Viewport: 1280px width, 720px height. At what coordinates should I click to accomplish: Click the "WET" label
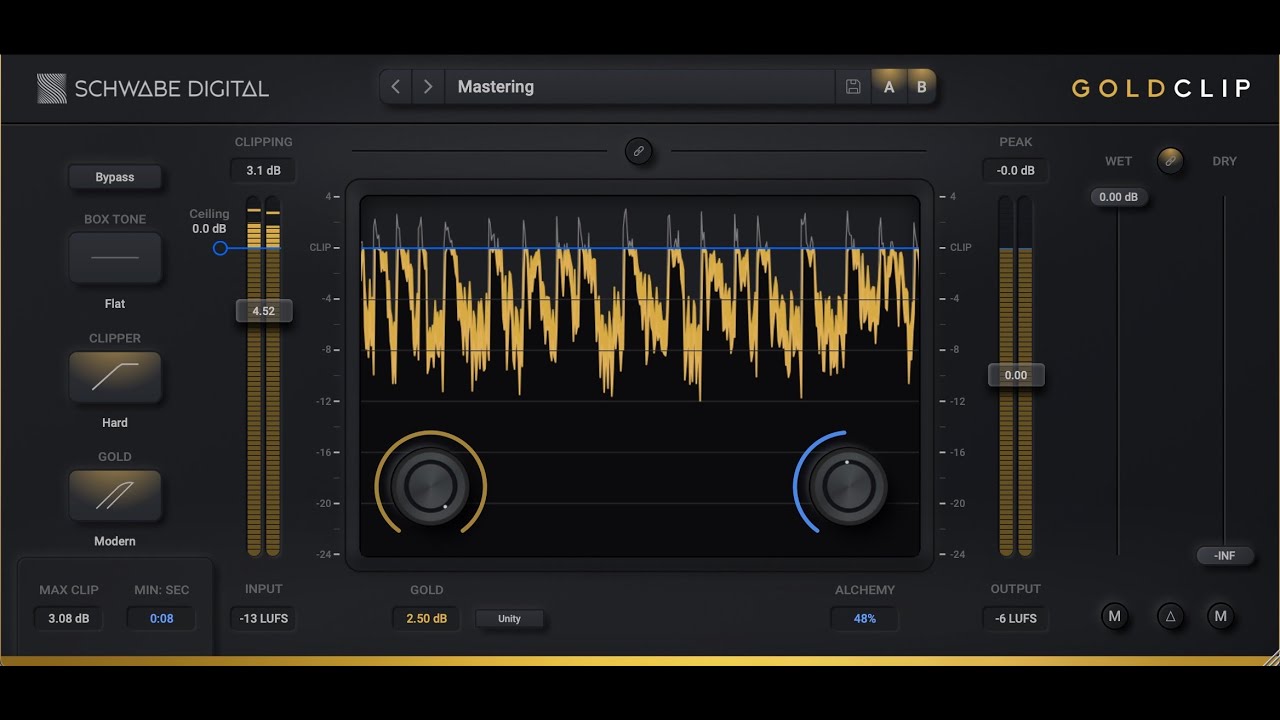click(x=1119, y=161)
